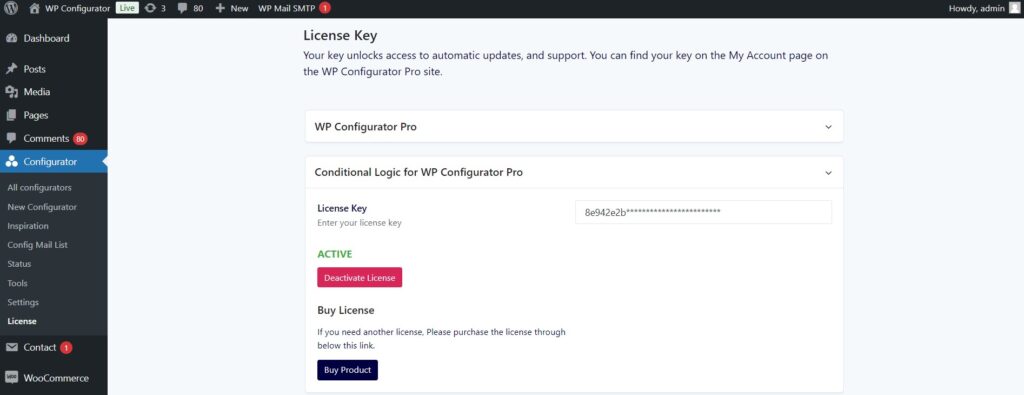Open Inspiration submenu link

pyautogui.click(x=28, y=226)
